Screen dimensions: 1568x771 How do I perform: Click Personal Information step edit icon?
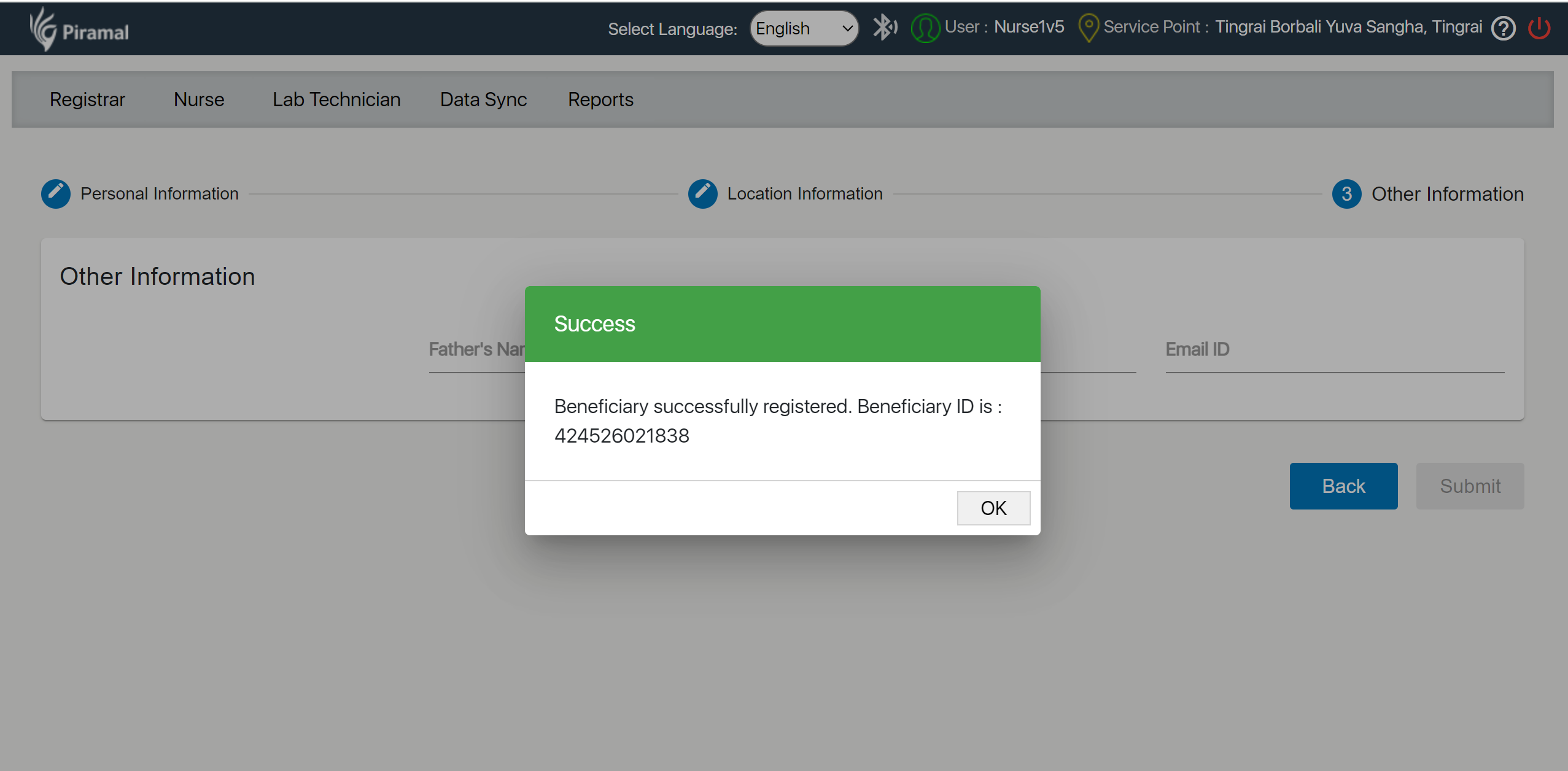pyautogui.click(x=56, y=194)
